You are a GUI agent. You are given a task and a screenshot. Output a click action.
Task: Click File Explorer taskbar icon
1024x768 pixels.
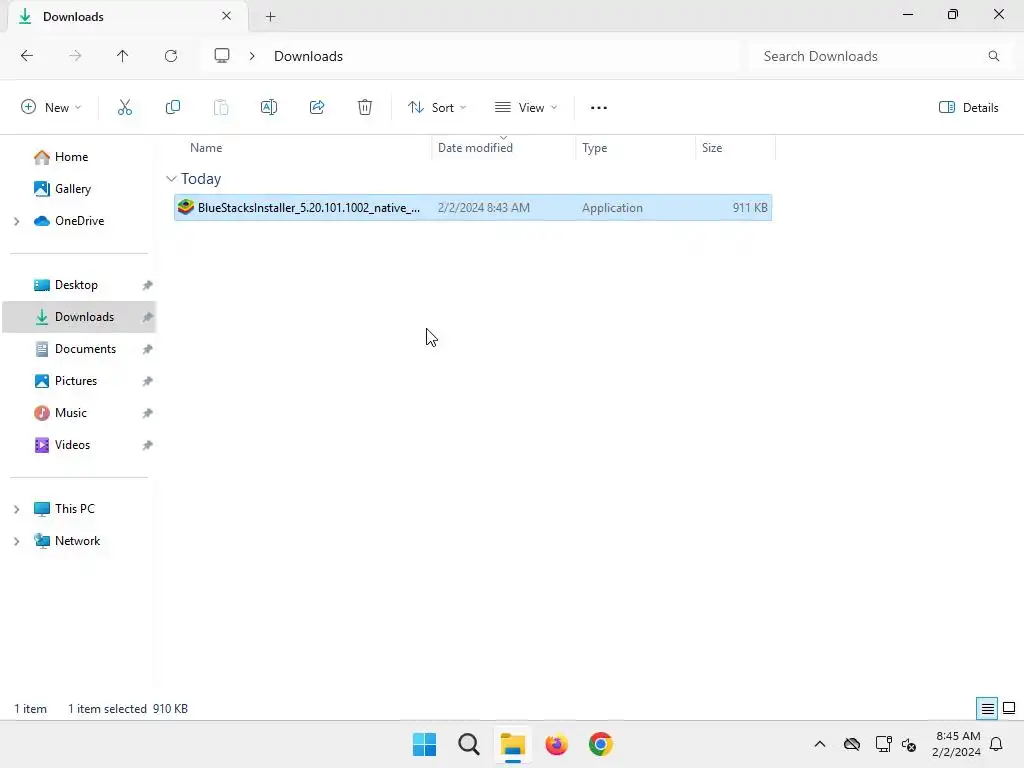(513, 744)
